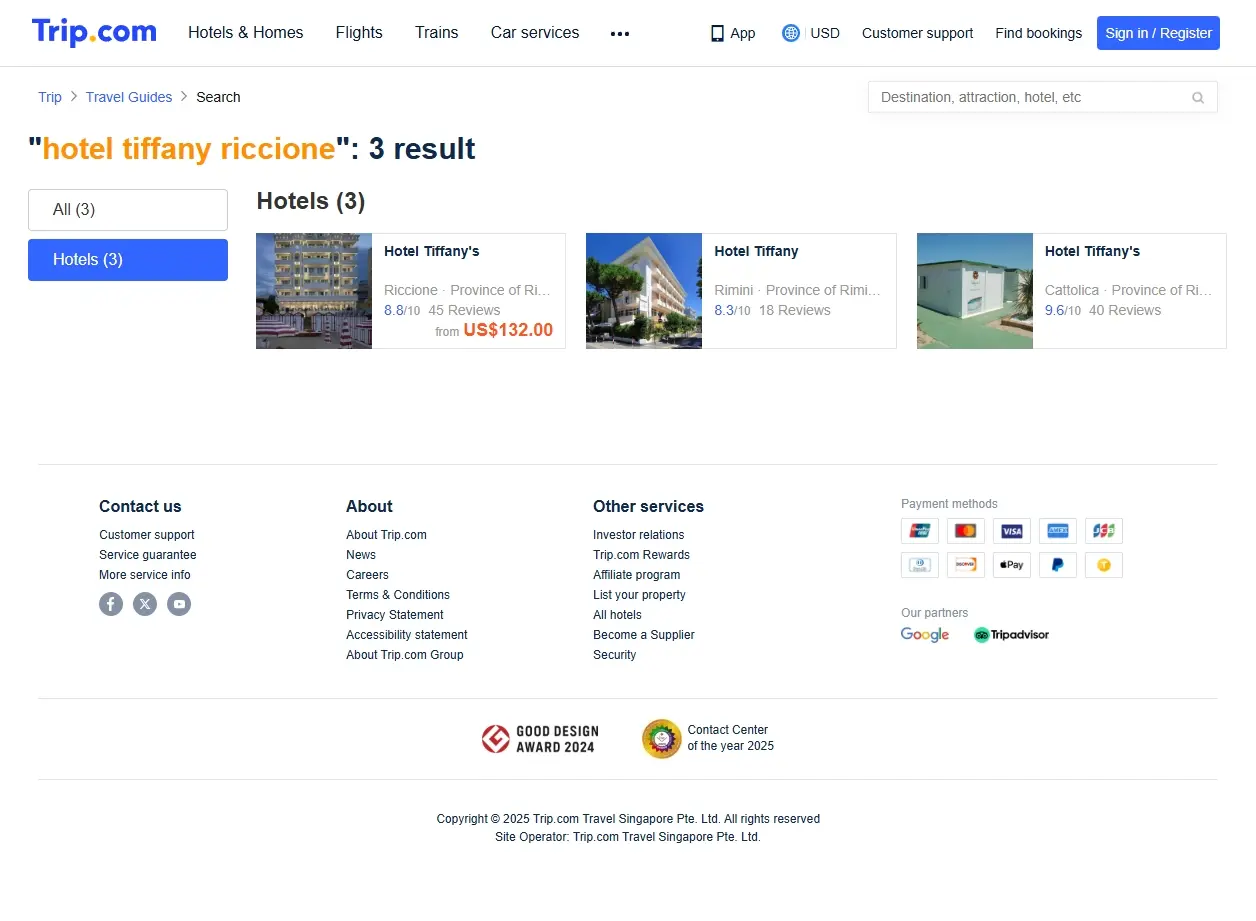1256x921 pixels.
Task: Open Accessibility statement link
Action: click(x=407, y=635)
